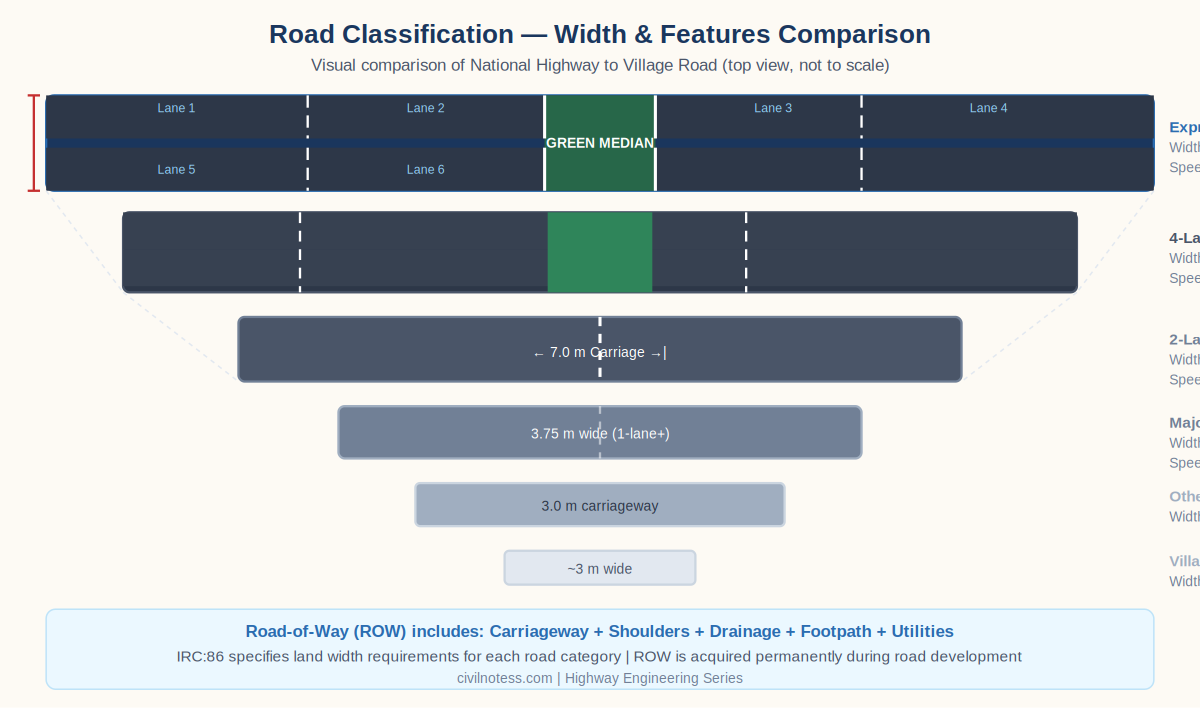Select the ~3 m wide village road bar

599,569
